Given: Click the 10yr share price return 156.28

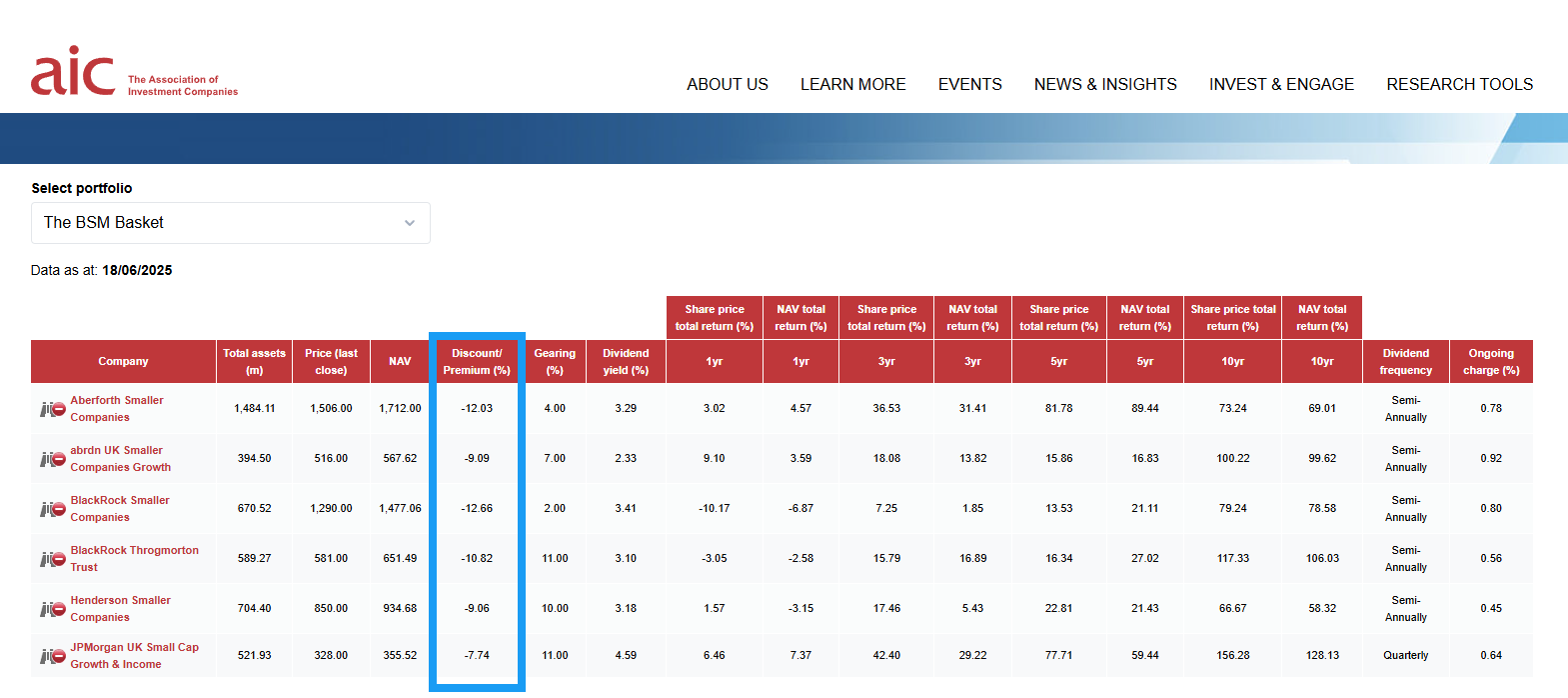Looking at the screenshot, I should click(1233, 655).
